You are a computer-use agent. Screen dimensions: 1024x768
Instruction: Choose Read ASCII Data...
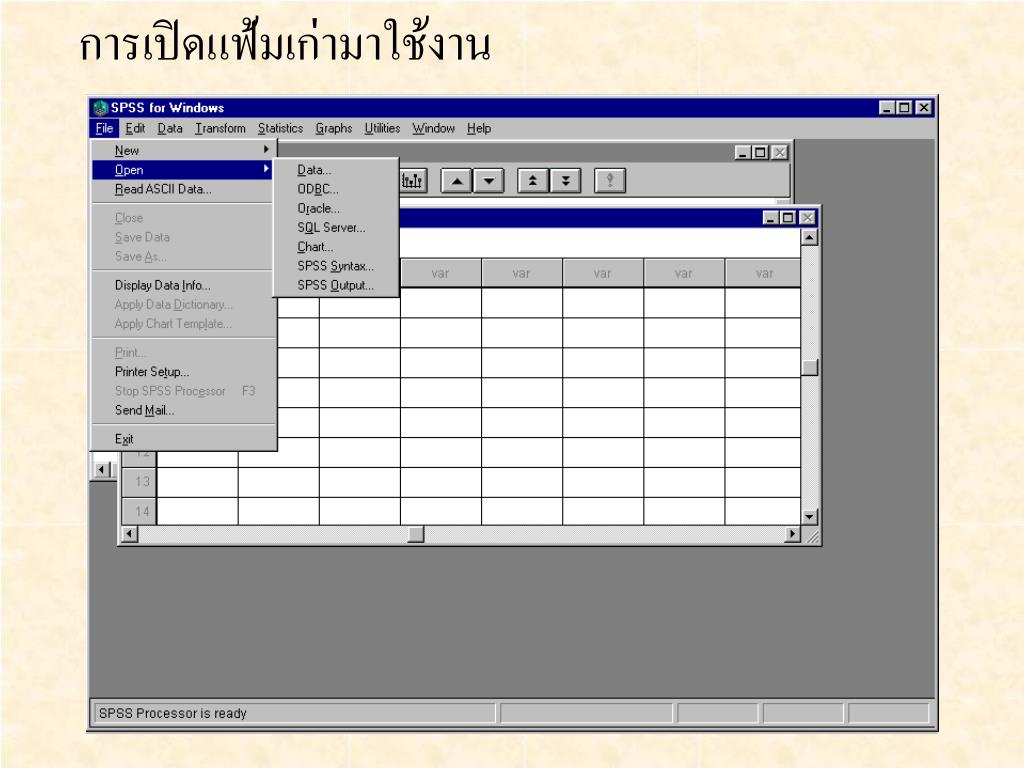[x=183, y=189]
